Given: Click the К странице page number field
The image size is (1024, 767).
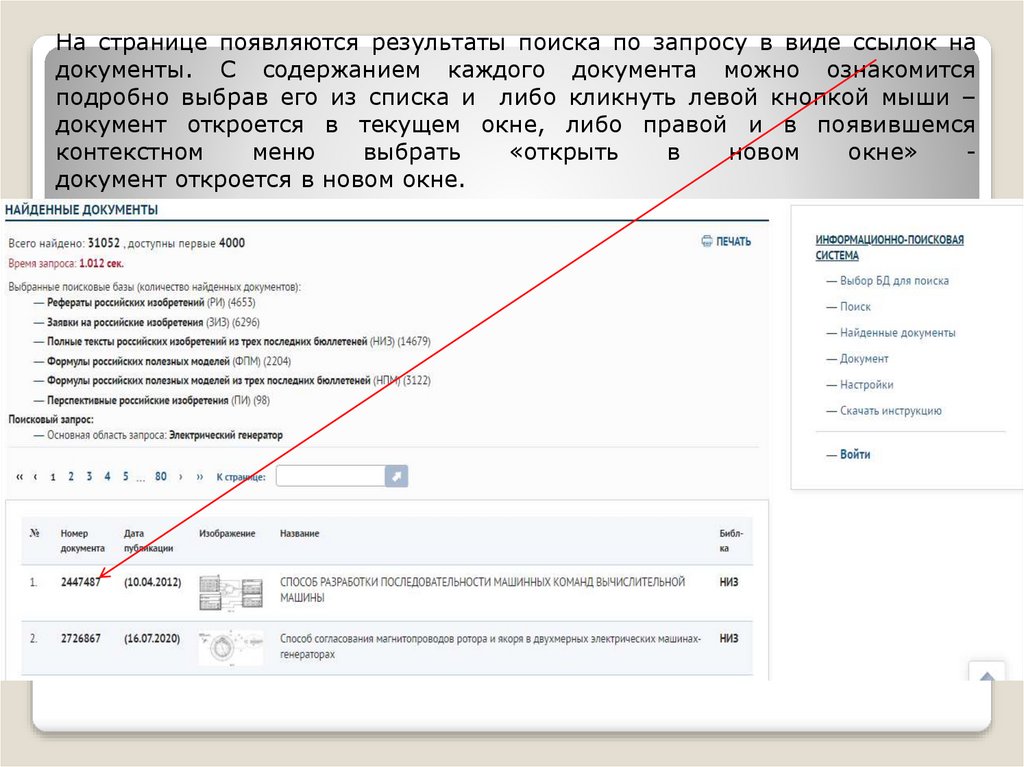Looking at the screenshot, I should (x=330, y=476).
